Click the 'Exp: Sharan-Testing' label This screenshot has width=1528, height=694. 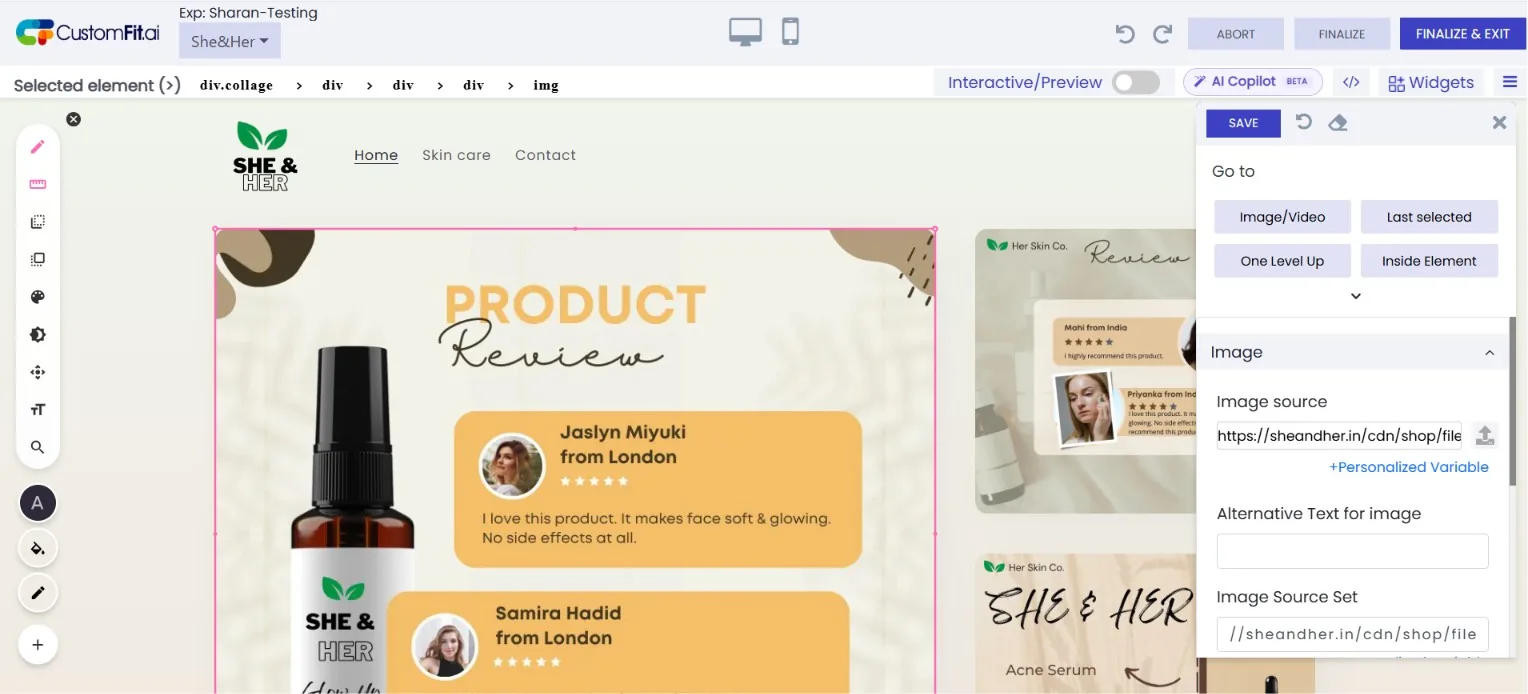(248, 13)
